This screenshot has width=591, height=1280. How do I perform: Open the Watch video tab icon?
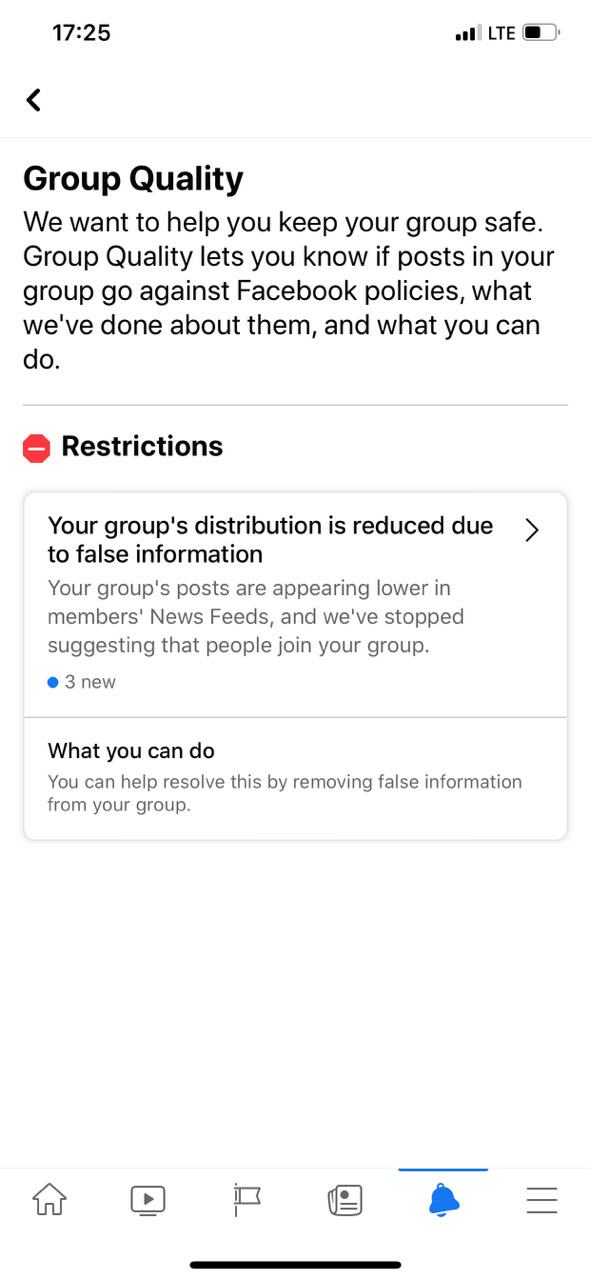[x=148, y=1199]
